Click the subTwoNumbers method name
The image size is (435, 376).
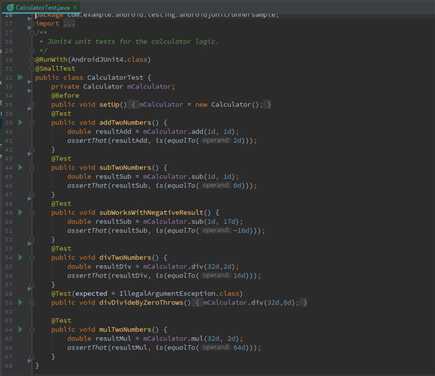click(x=125, y=168)
